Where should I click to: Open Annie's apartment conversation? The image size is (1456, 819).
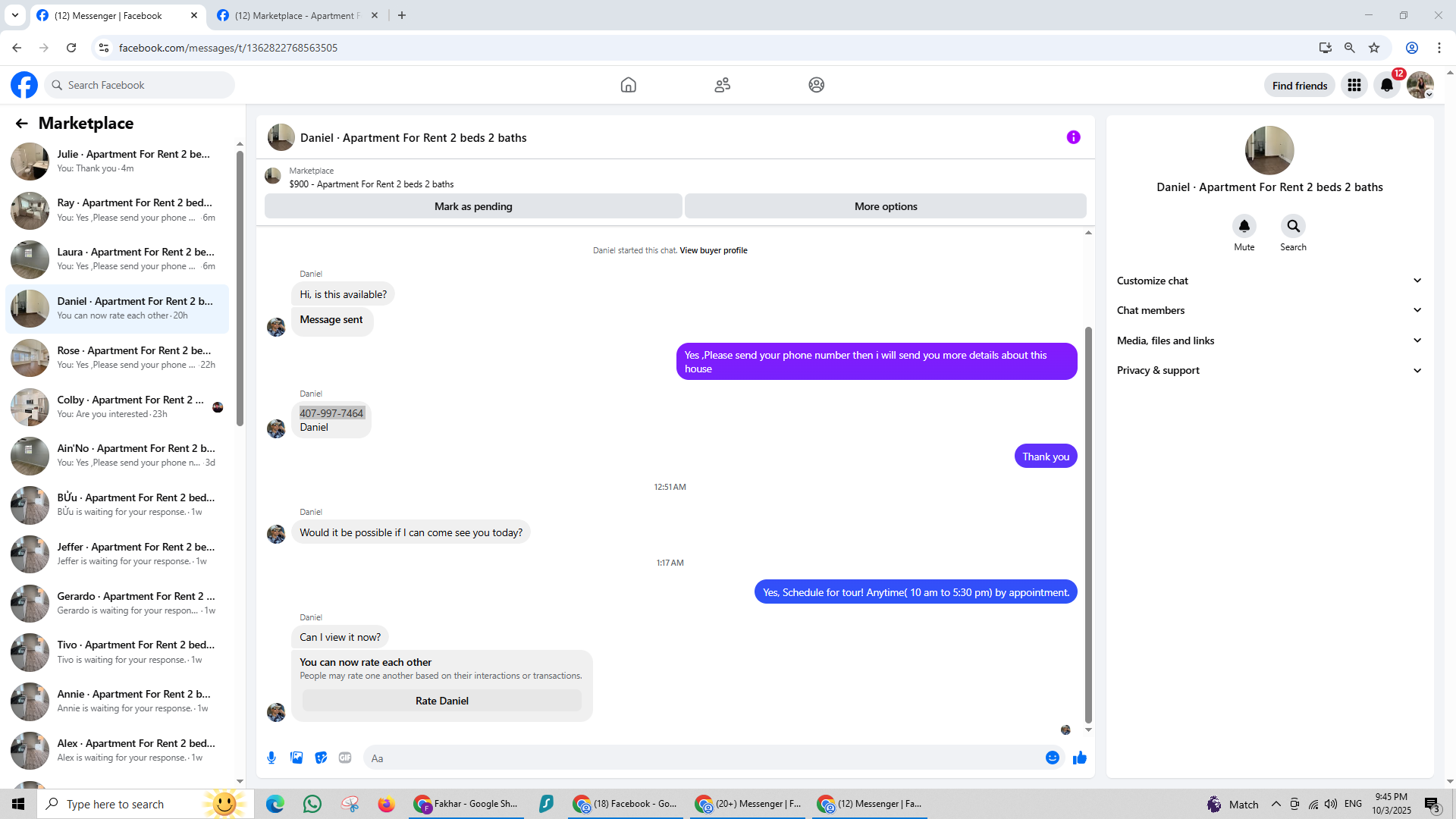coord(117,701)
